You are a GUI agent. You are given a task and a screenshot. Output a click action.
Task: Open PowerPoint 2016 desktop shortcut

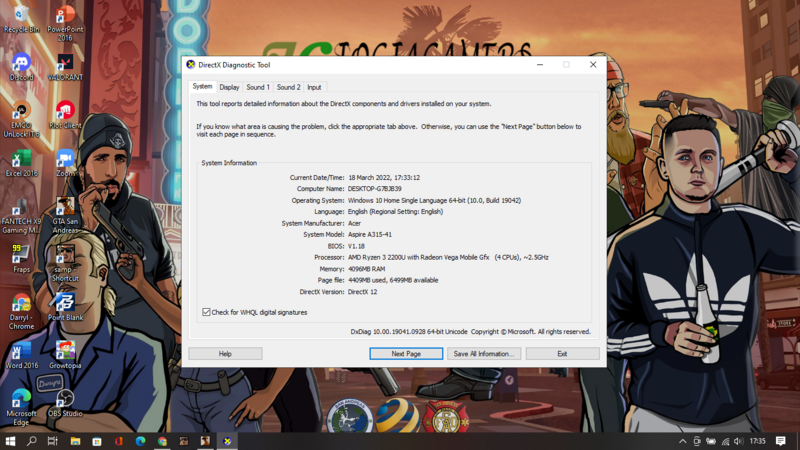pos(65,23)
